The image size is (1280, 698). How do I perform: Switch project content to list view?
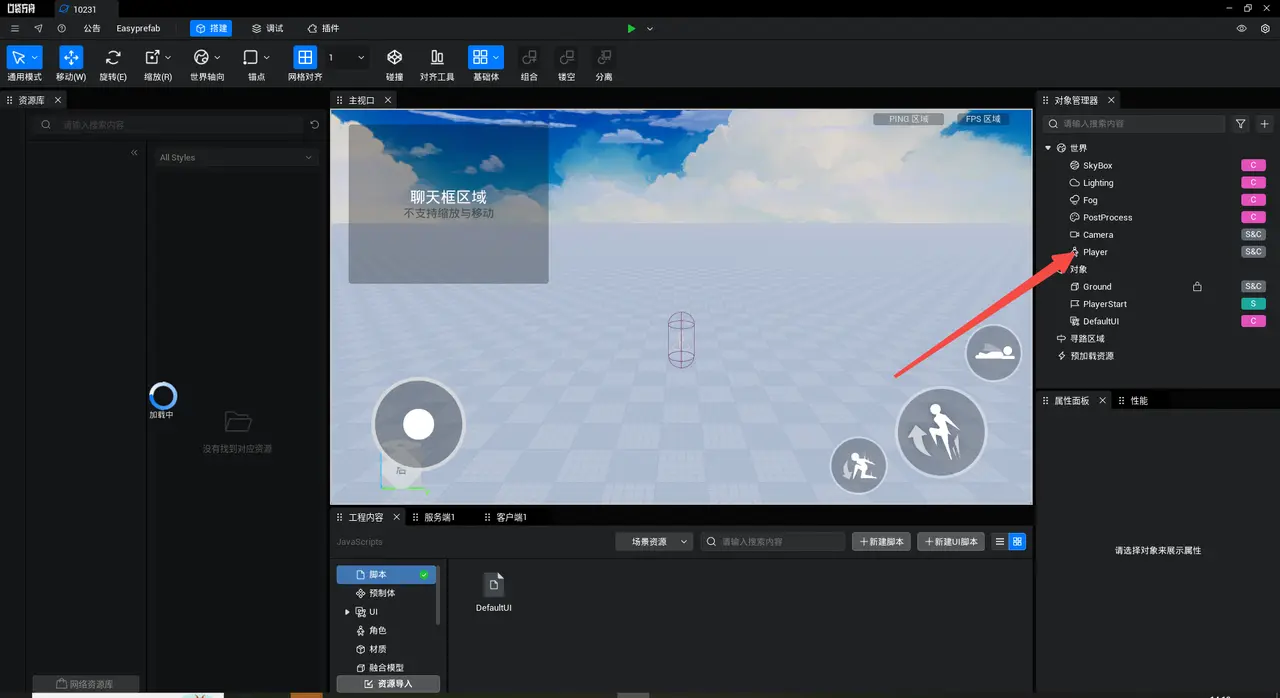[999, 542]
